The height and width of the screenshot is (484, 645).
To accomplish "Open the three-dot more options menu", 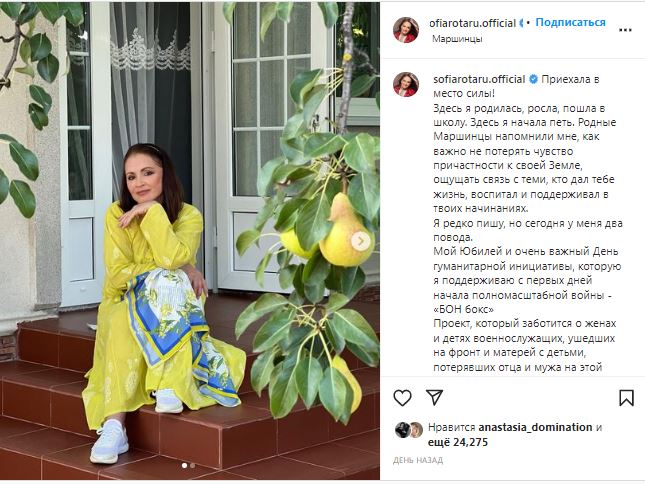I will click(625, 30).
